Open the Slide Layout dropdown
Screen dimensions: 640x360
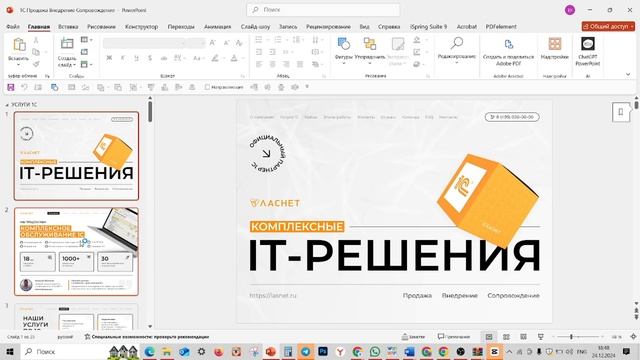87,40
